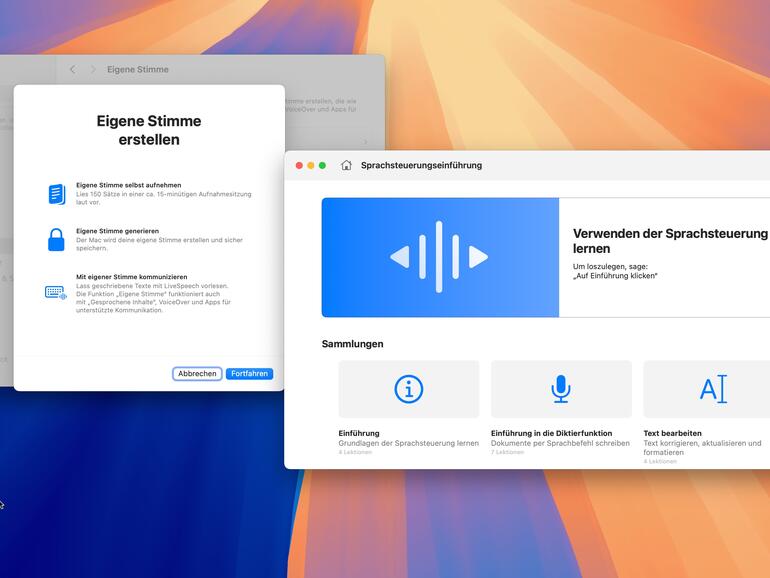The height and width of the screenshot is (578, 770).
Task: Click the Mit eigener Stimme kommunizieren text
Action: 132,277
